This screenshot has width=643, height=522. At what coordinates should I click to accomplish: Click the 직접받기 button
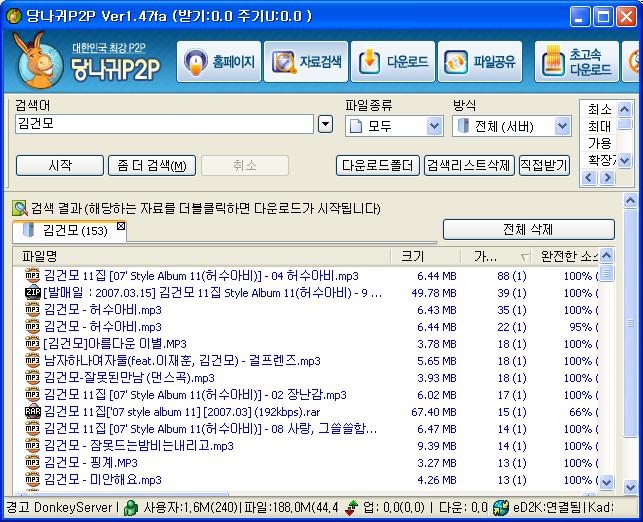pos(544,166)
